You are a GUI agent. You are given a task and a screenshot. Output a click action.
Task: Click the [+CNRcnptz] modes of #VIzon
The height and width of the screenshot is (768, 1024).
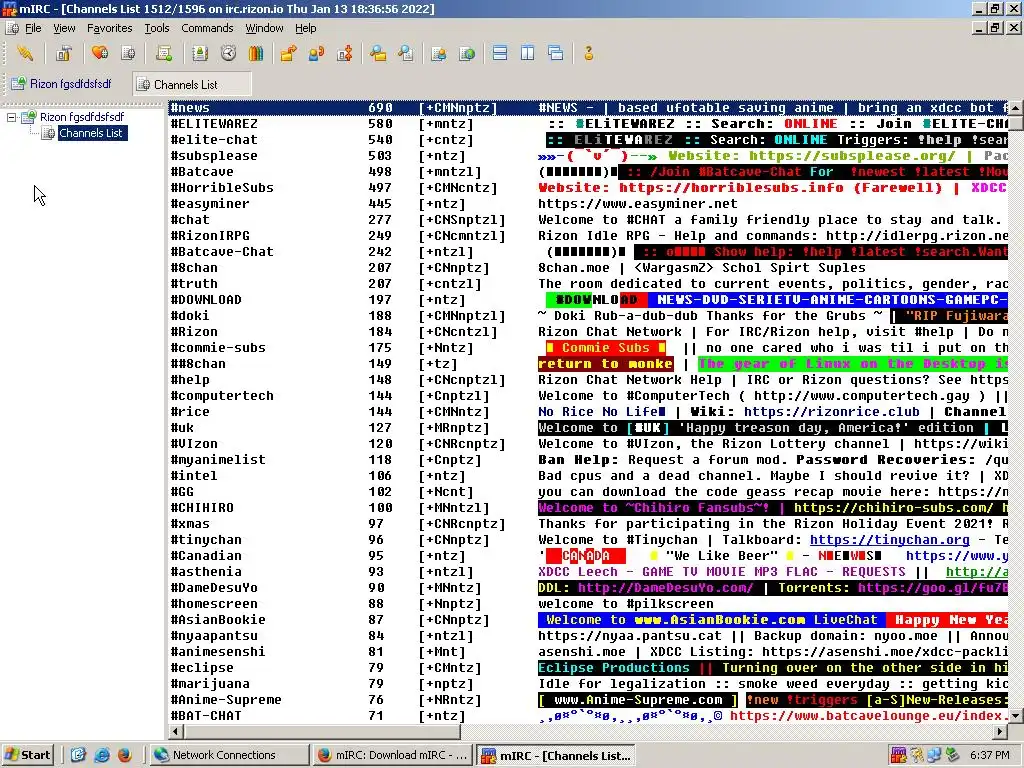point(462,444)
